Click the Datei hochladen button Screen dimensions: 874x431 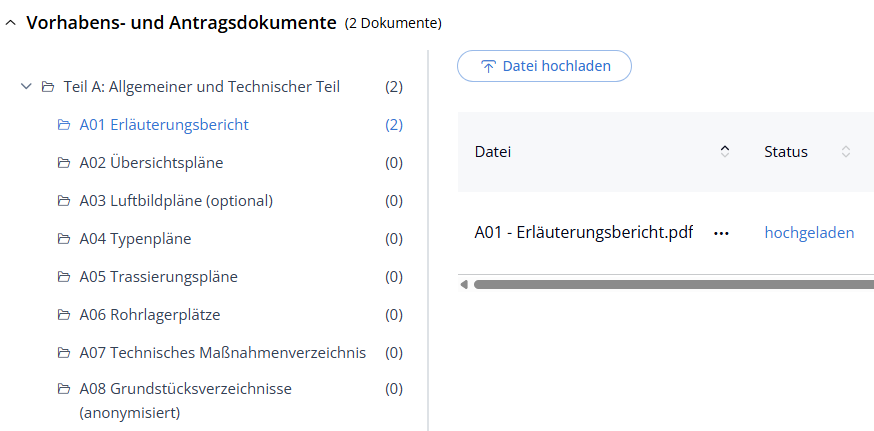(544, 66)
